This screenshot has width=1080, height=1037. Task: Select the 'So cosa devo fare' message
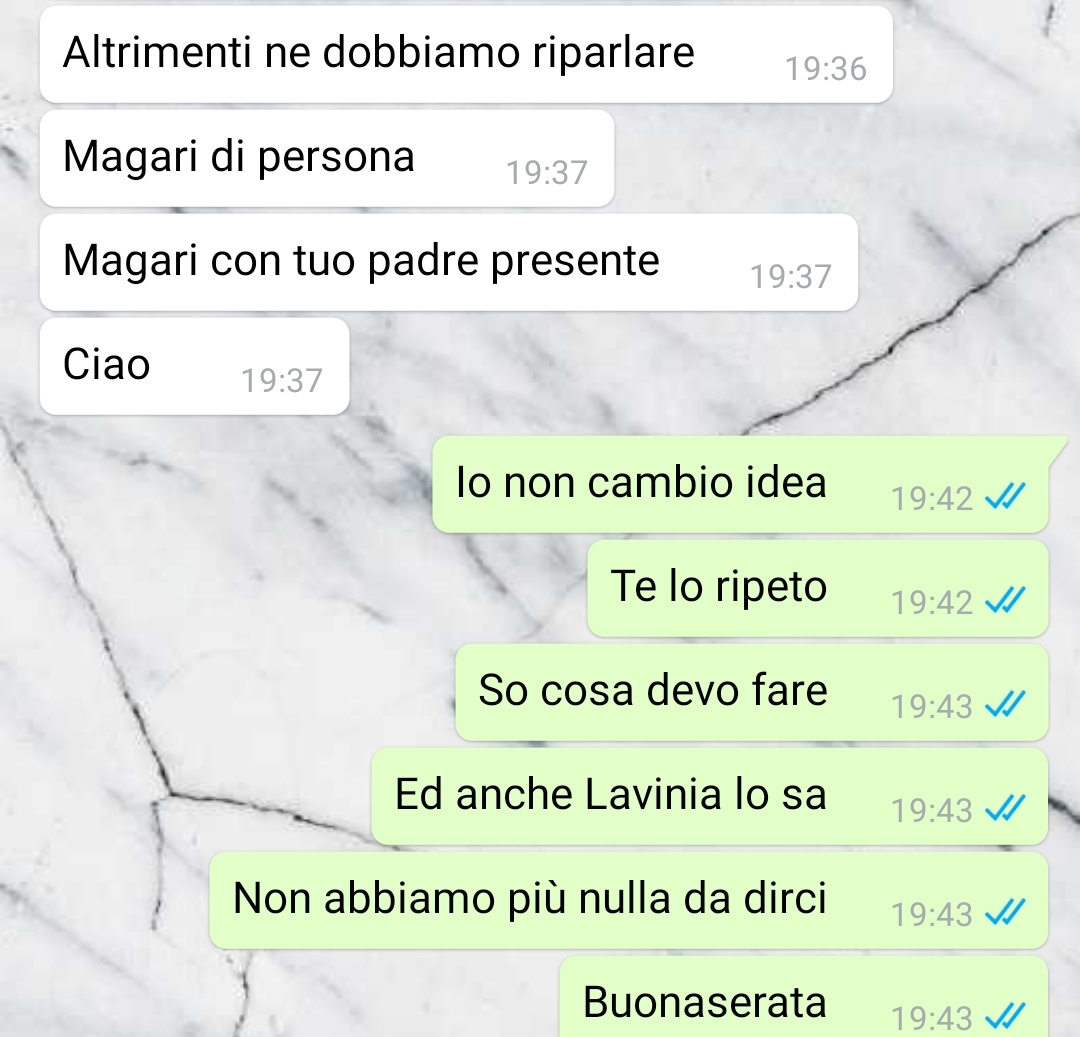coord(751,692)
